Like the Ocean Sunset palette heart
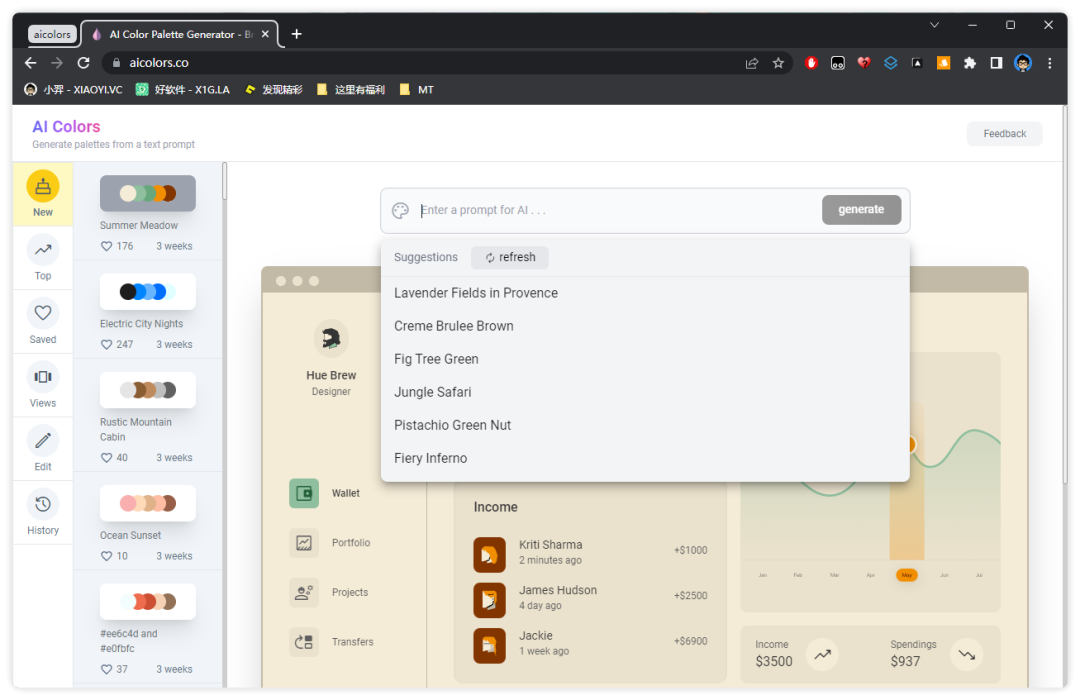 106,556
